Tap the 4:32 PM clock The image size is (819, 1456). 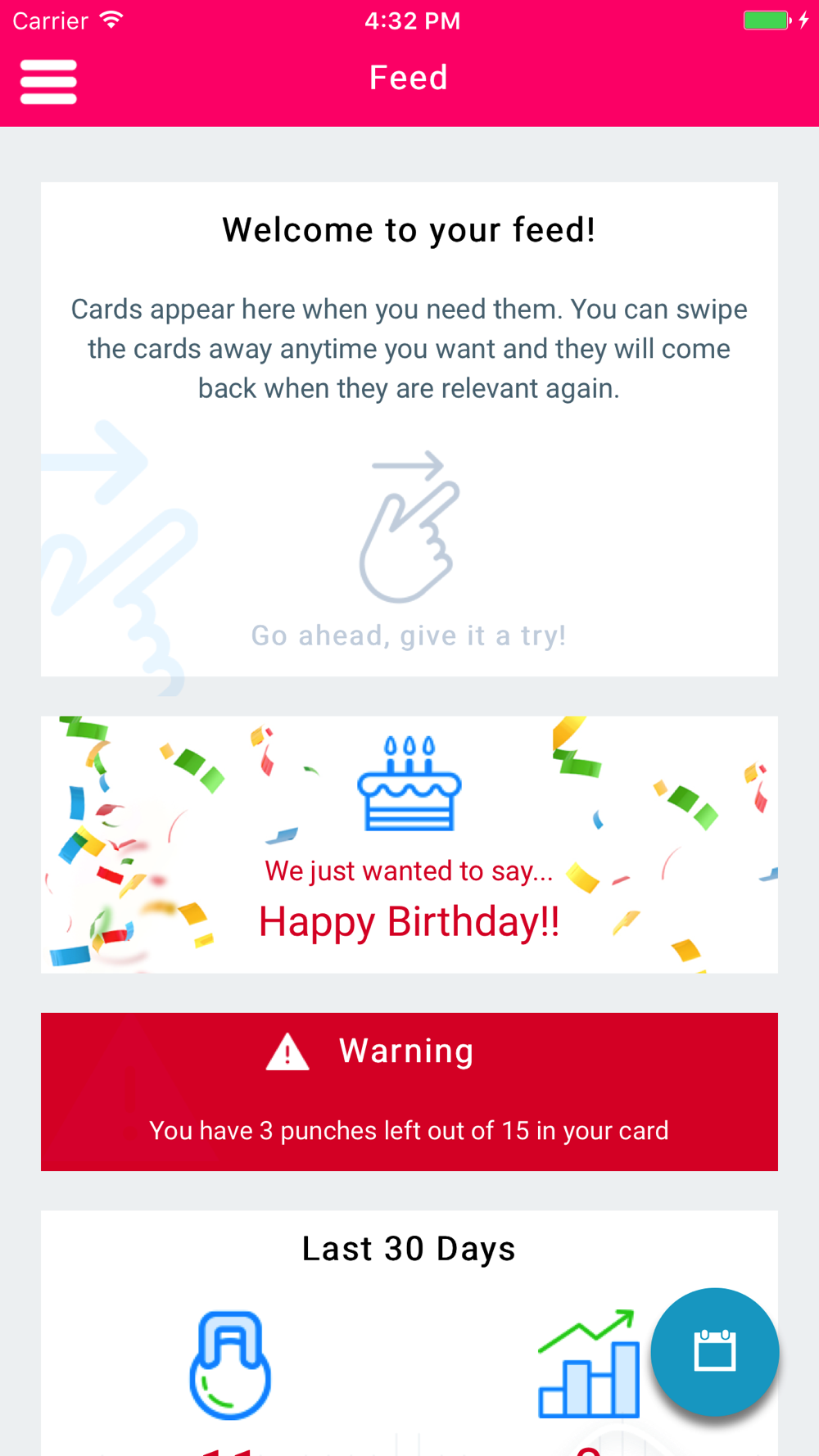413,20
